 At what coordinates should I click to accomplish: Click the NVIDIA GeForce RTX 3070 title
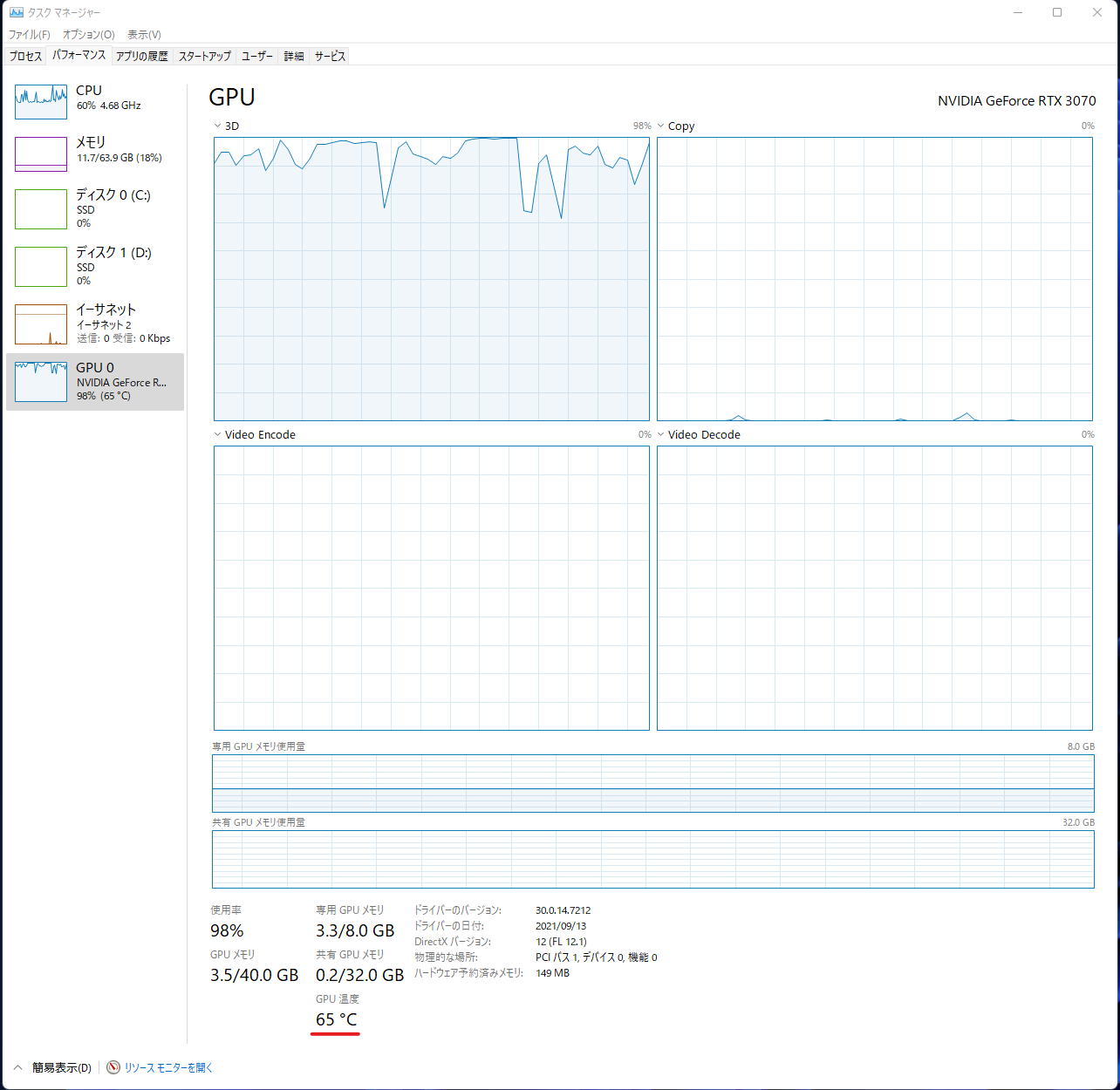(x=1017, y=101)
